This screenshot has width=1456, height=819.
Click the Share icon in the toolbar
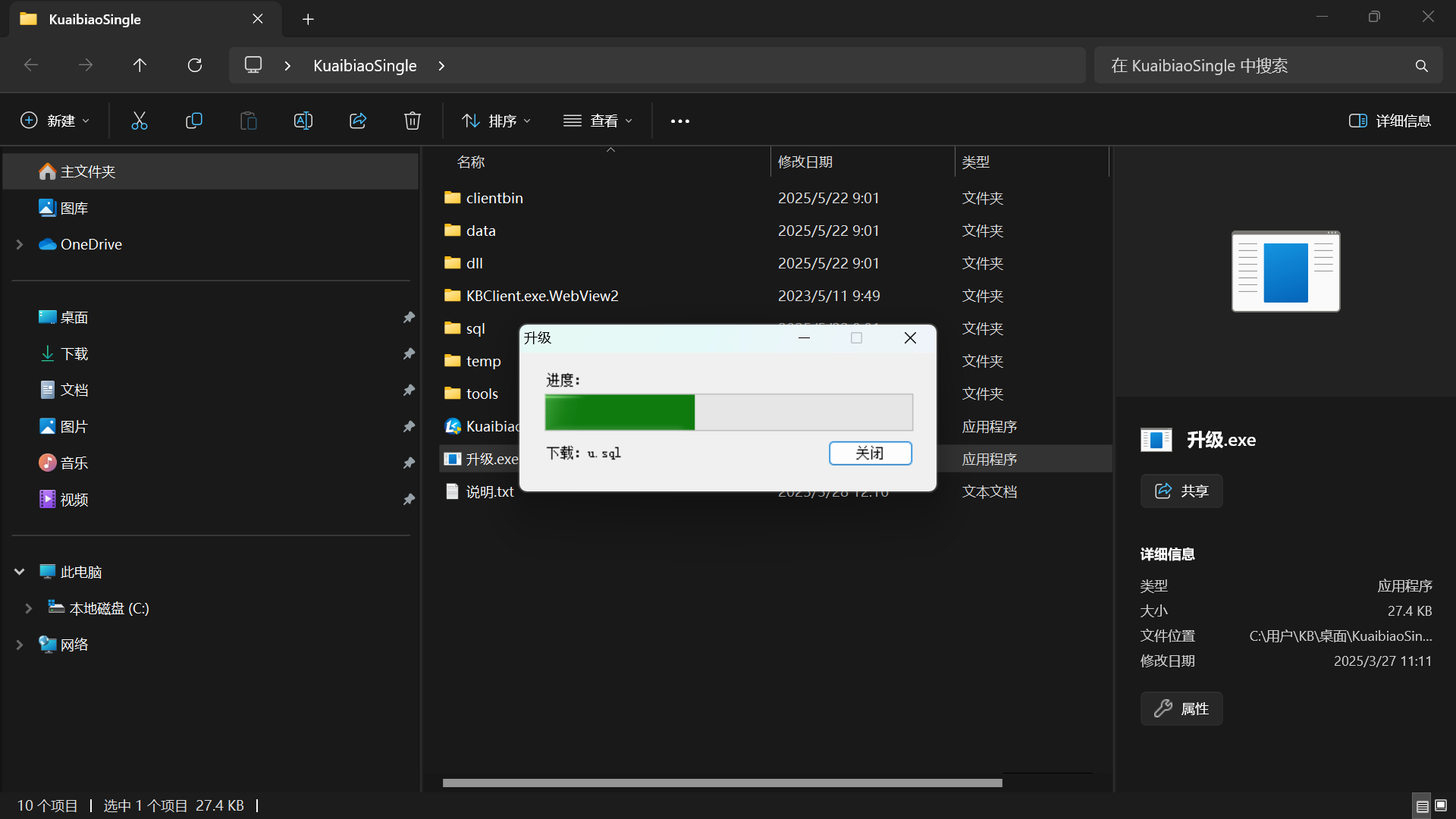[x=358, y=121]
